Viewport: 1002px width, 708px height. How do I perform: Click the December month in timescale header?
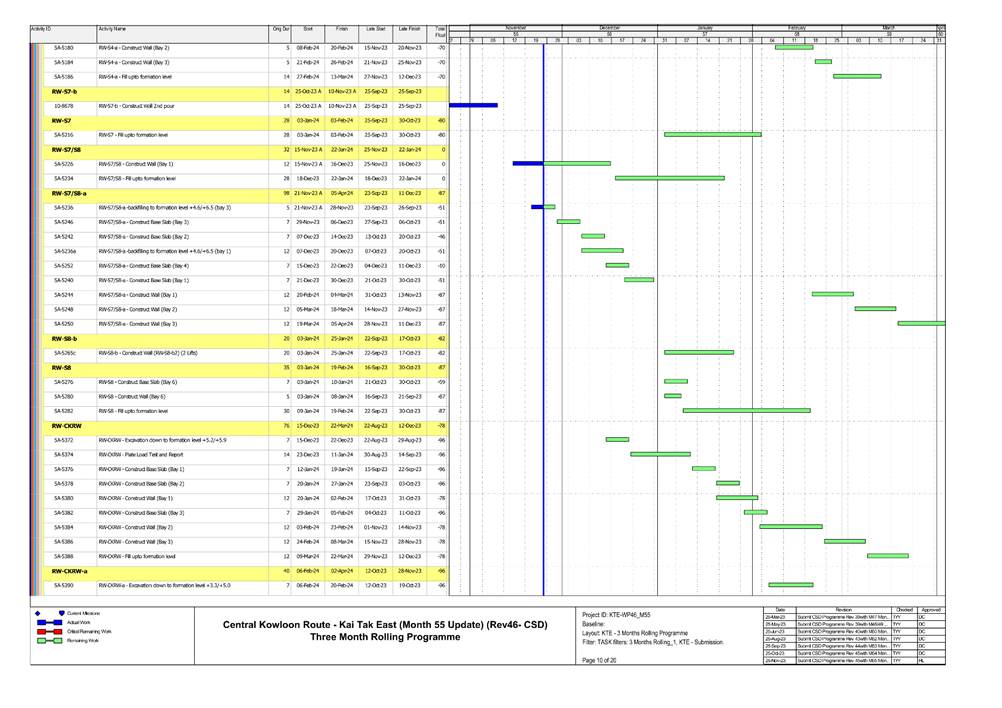pos(609,28)
